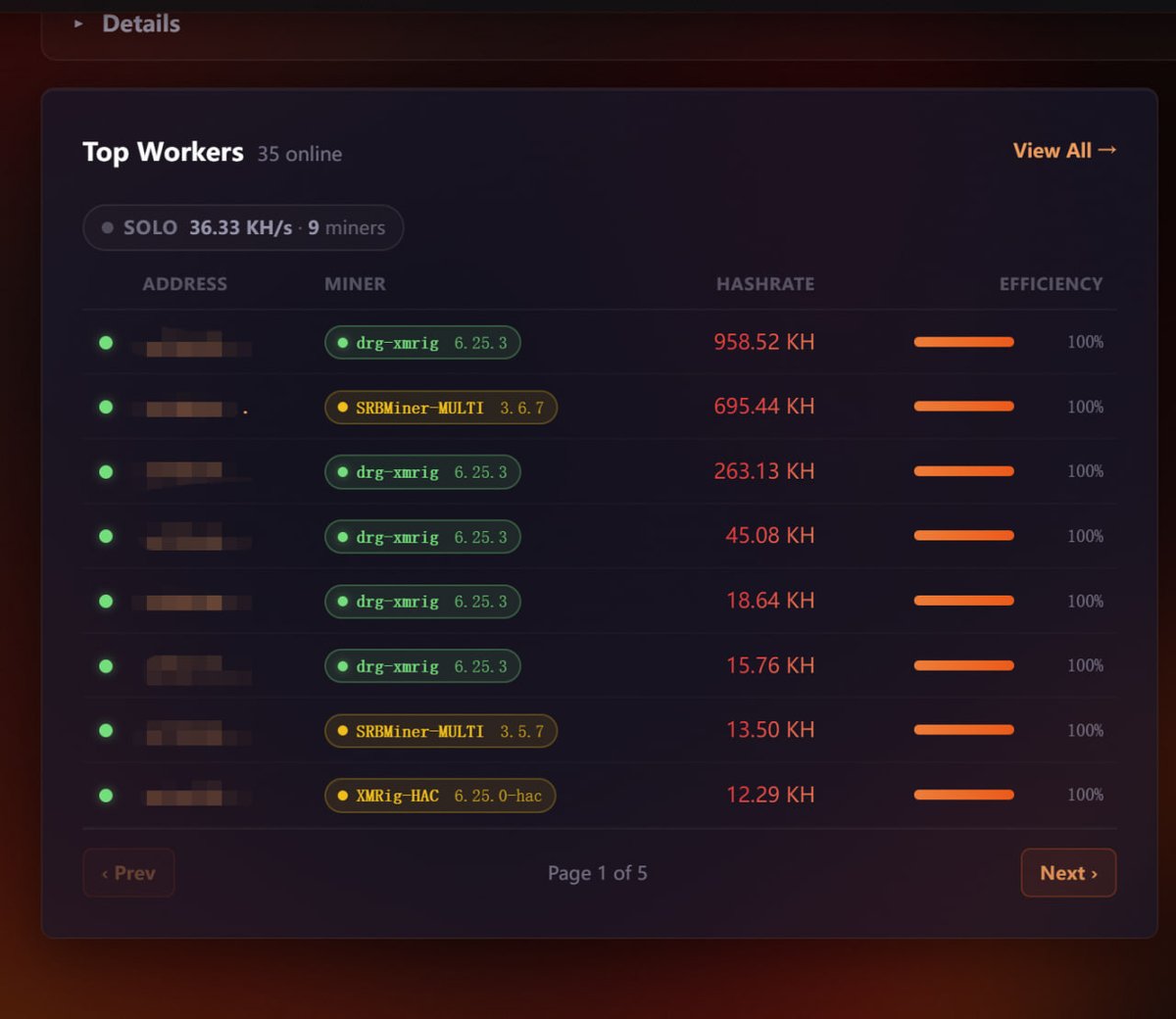This screenshot has height=1019, width=1176.
Task: Click the green status dot for 12.29 KH worker
Action: (x=106, y=796)
